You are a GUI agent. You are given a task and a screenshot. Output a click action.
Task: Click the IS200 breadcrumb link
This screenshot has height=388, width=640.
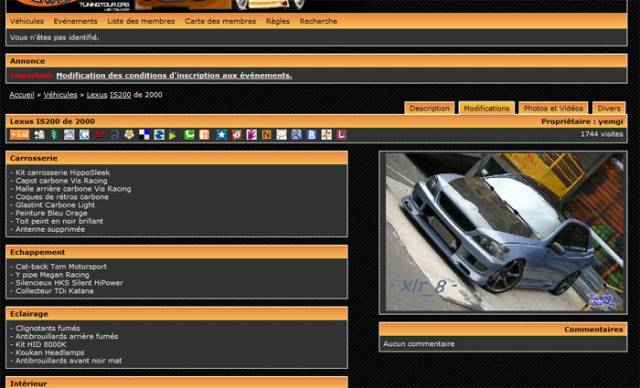point(120,95)
